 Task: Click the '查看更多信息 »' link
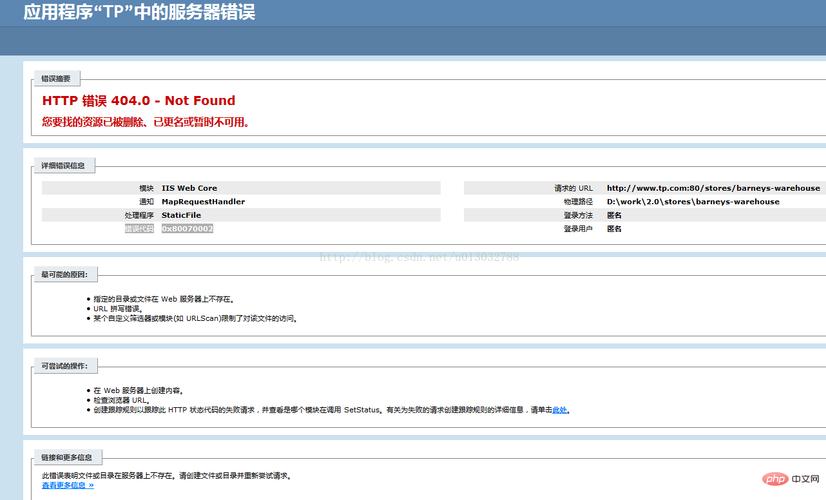pyautogui.click(x=68, y=485)
